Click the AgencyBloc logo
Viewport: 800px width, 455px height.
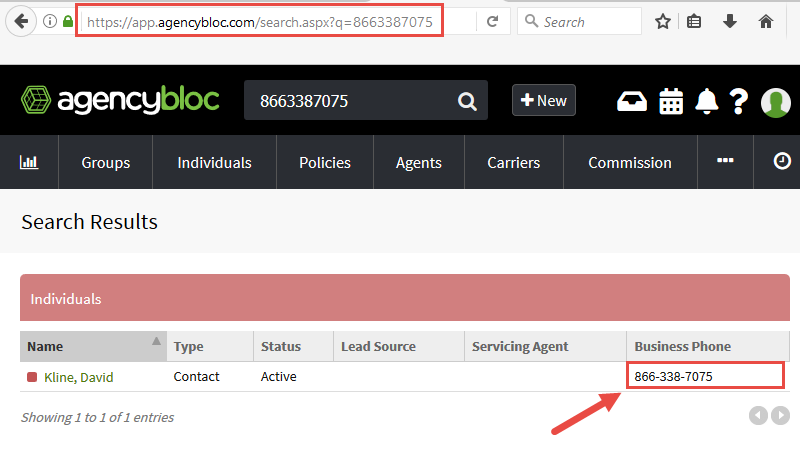point(120,100)
